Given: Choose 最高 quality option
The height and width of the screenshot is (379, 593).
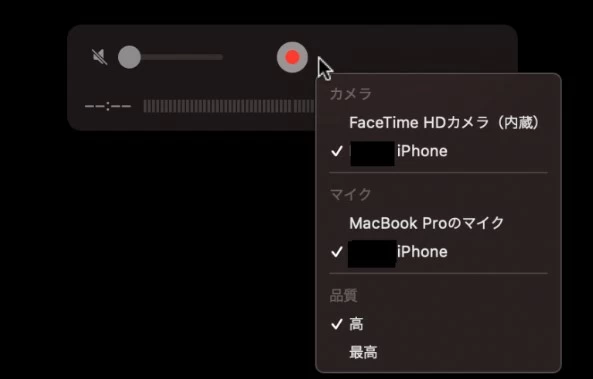Looking at the screenshot, I should coord(439,353).
